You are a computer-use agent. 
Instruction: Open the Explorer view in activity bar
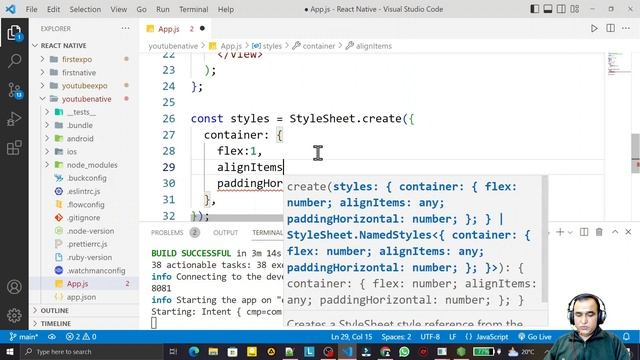[14, 33]
